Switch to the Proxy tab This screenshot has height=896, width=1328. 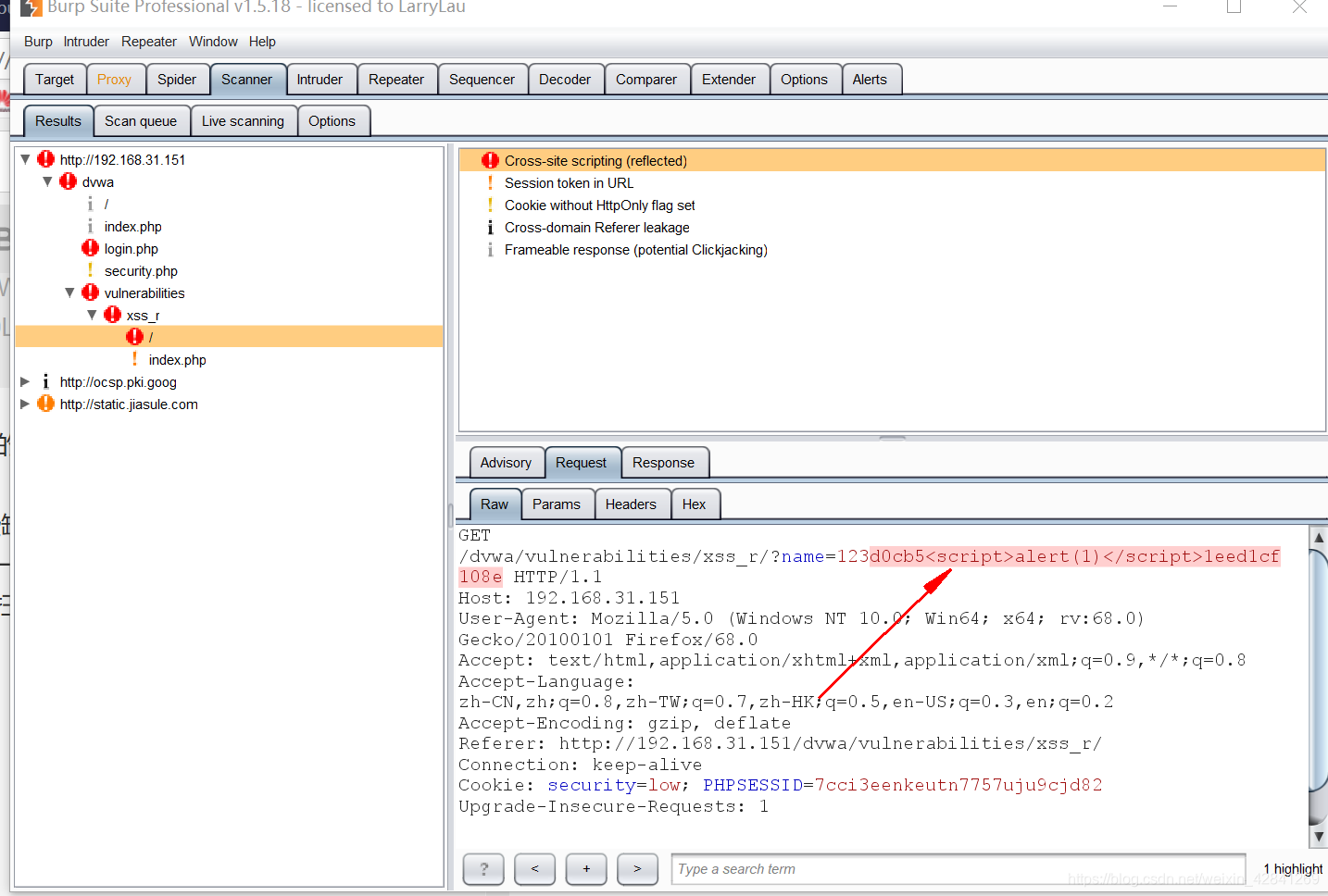tap(115, 80)
